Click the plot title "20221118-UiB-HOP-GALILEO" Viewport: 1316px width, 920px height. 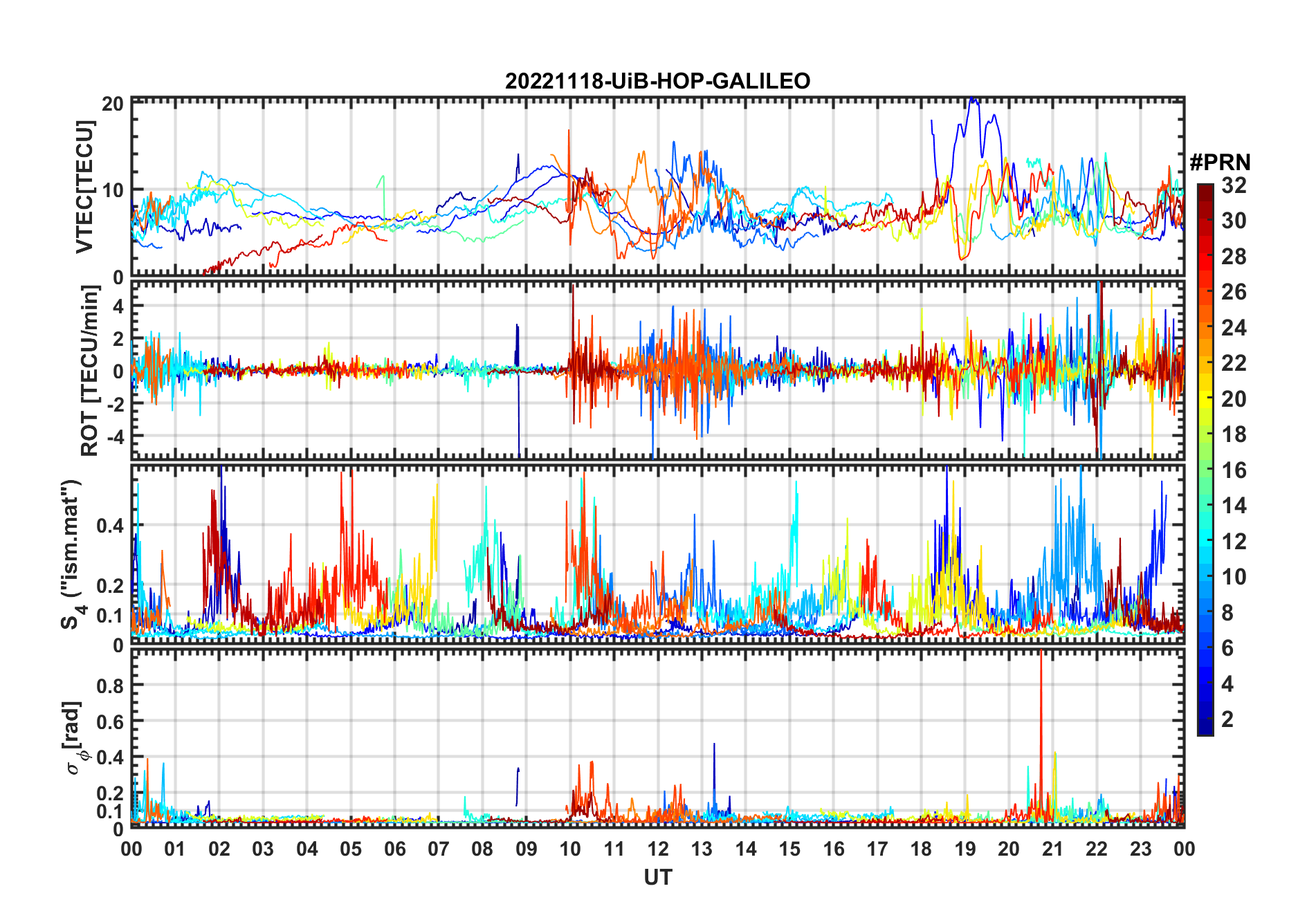(657, 82)
